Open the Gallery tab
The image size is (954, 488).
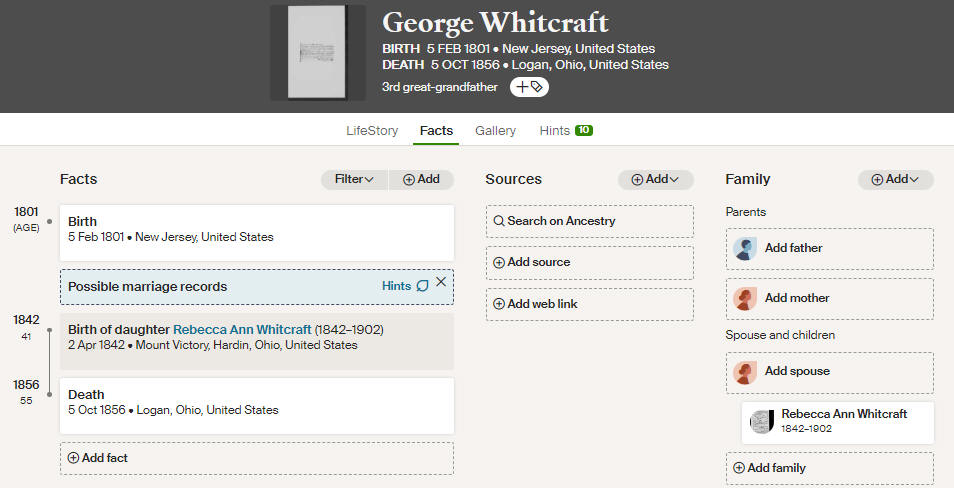point(495,131)
